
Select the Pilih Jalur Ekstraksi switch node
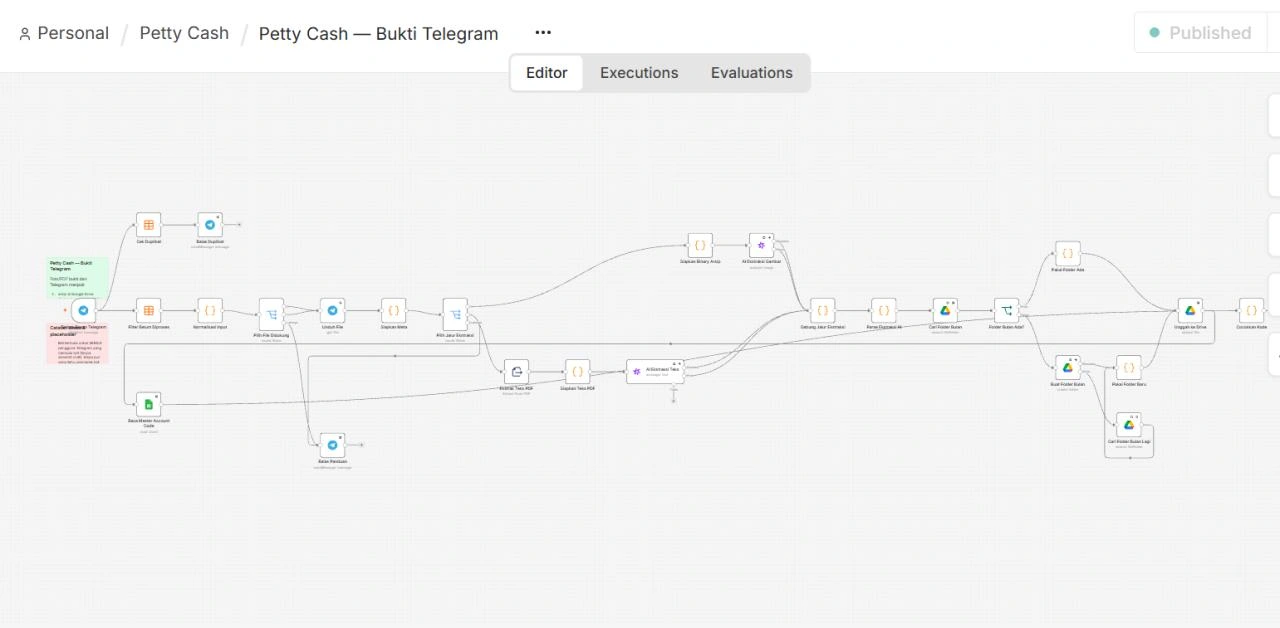455,315
